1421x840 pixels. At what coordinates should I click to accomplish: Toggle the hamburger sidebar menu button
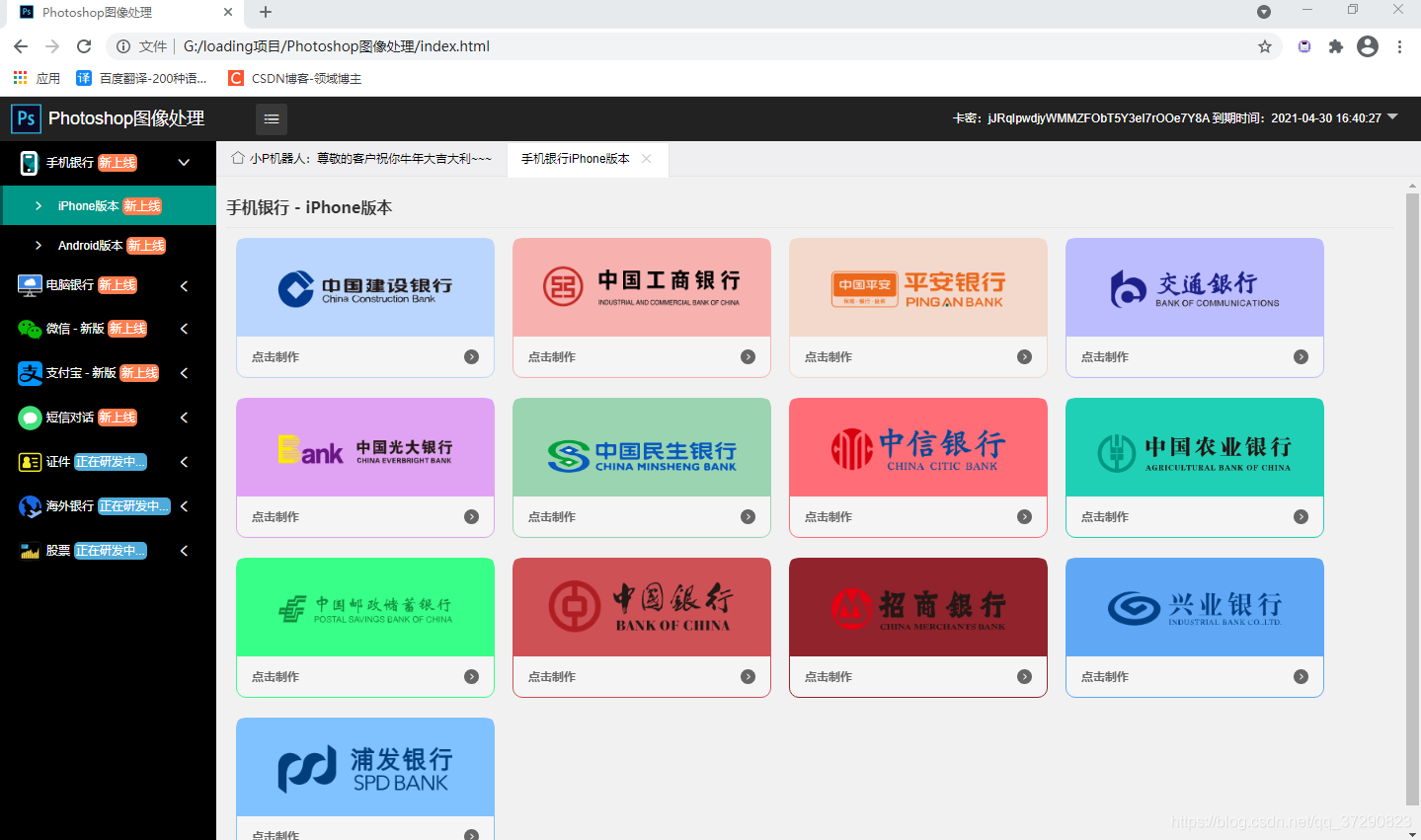tap(272, 119)
